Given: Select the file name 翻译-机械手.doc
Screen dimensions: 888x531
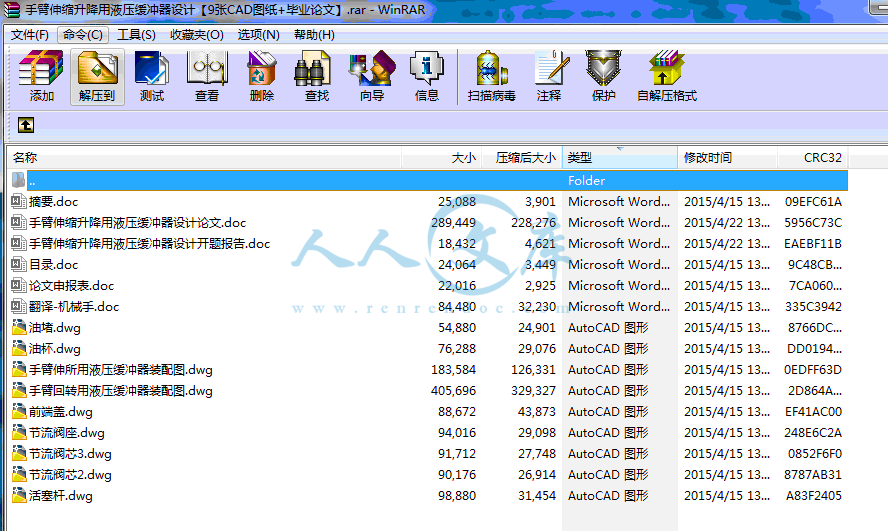Looking at the screenshot, I should (74, 306).
